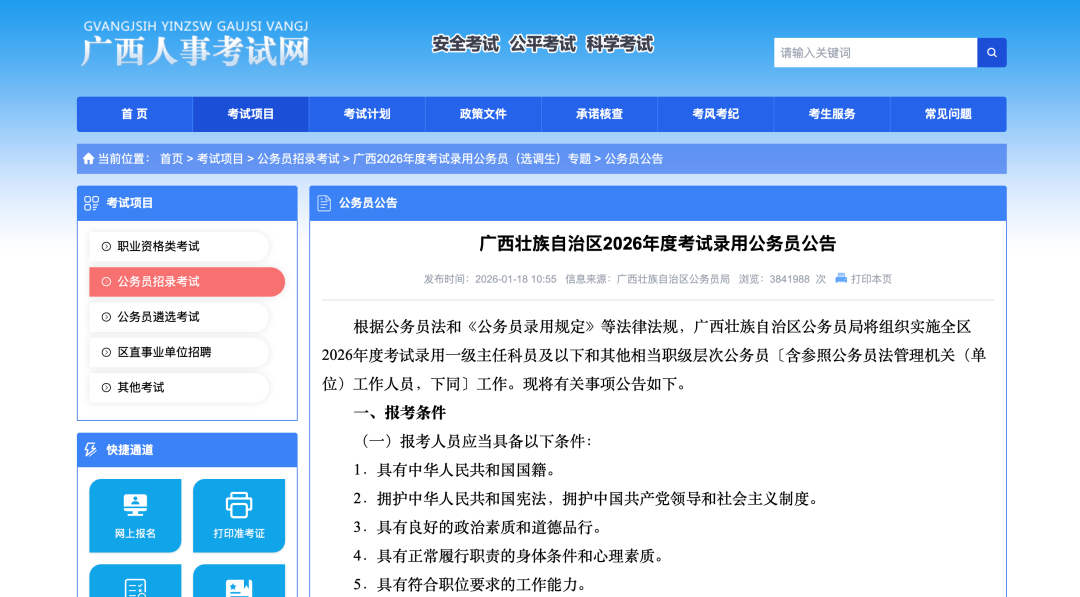1080x597 pixels.
Task: Choose 其他考试 in sidebar list
Action: coord(140,387)
